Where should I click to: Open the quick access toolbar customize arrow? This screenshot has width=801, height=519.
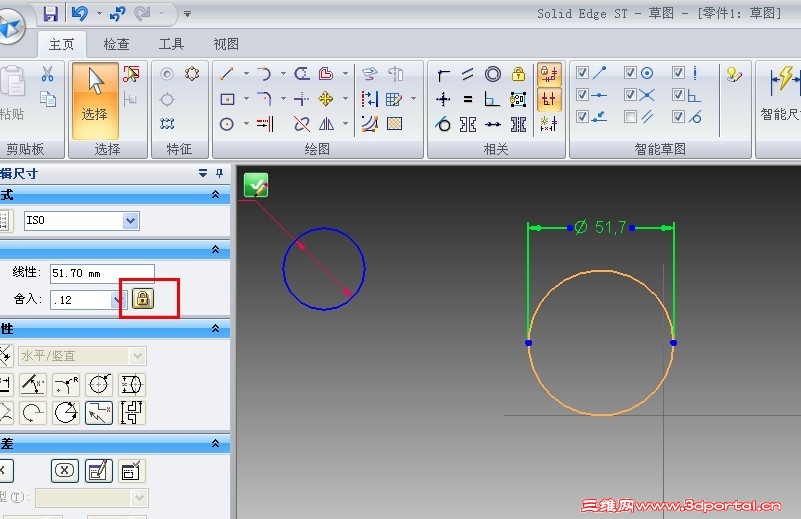pos(187,14)
